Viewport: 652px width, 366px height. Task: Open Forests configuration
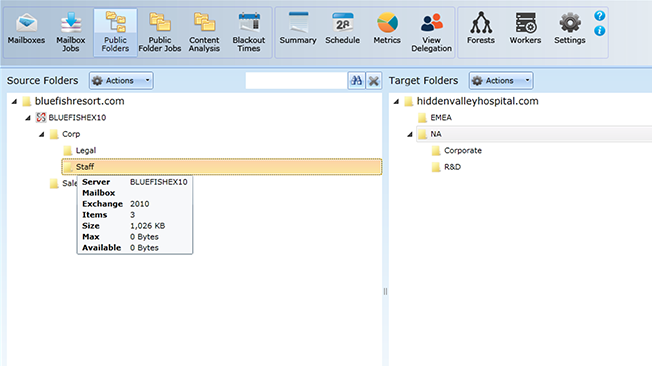[x=481, y=29]
